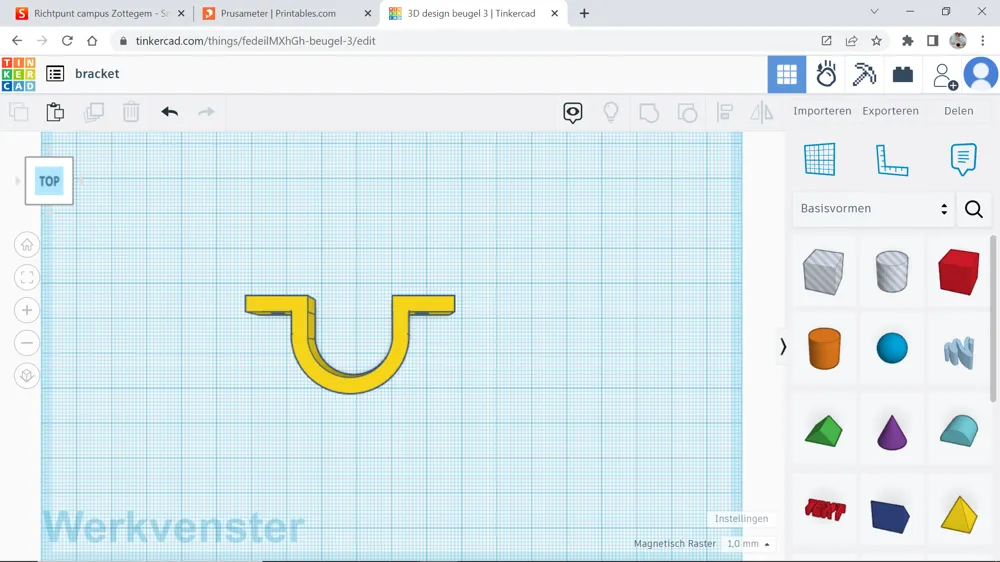Toggle the 3D design grid view button
The width and height of the screenshot is (1000, 562).
(x=786, y=74)
